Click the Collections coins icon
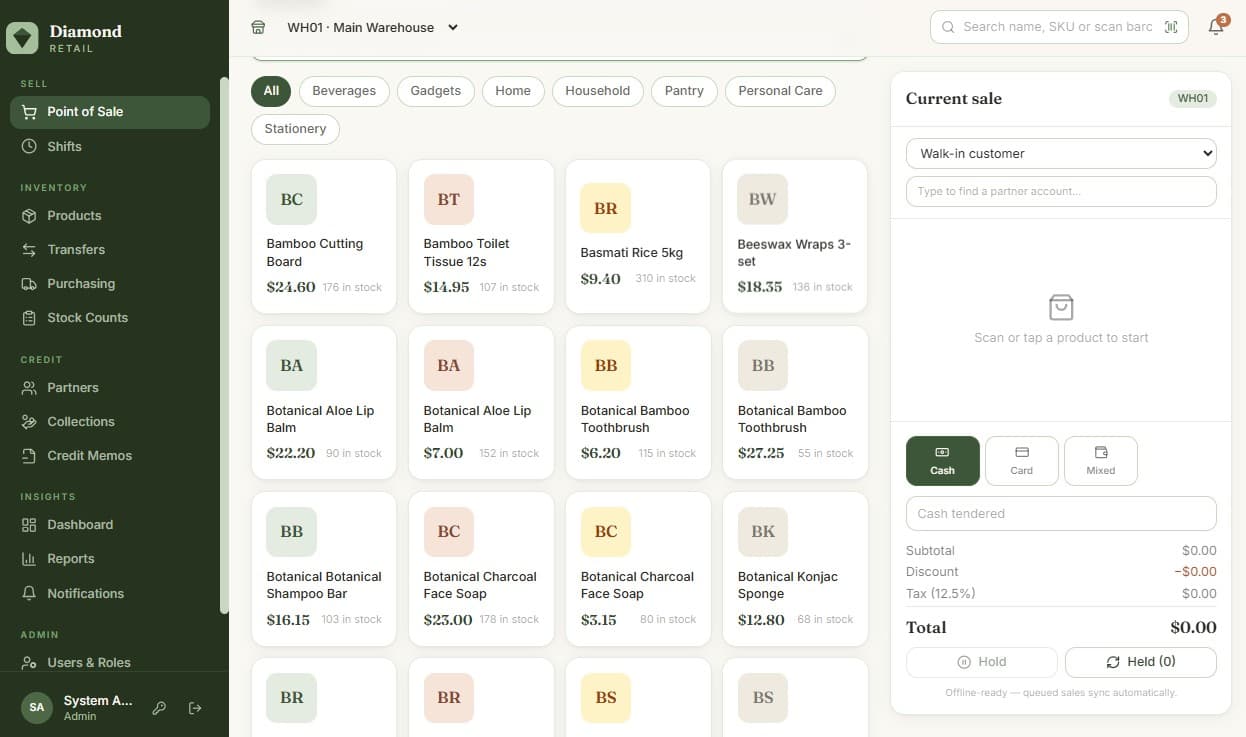The height and width of the screenshot is (737, 1246). coord(29,421)
